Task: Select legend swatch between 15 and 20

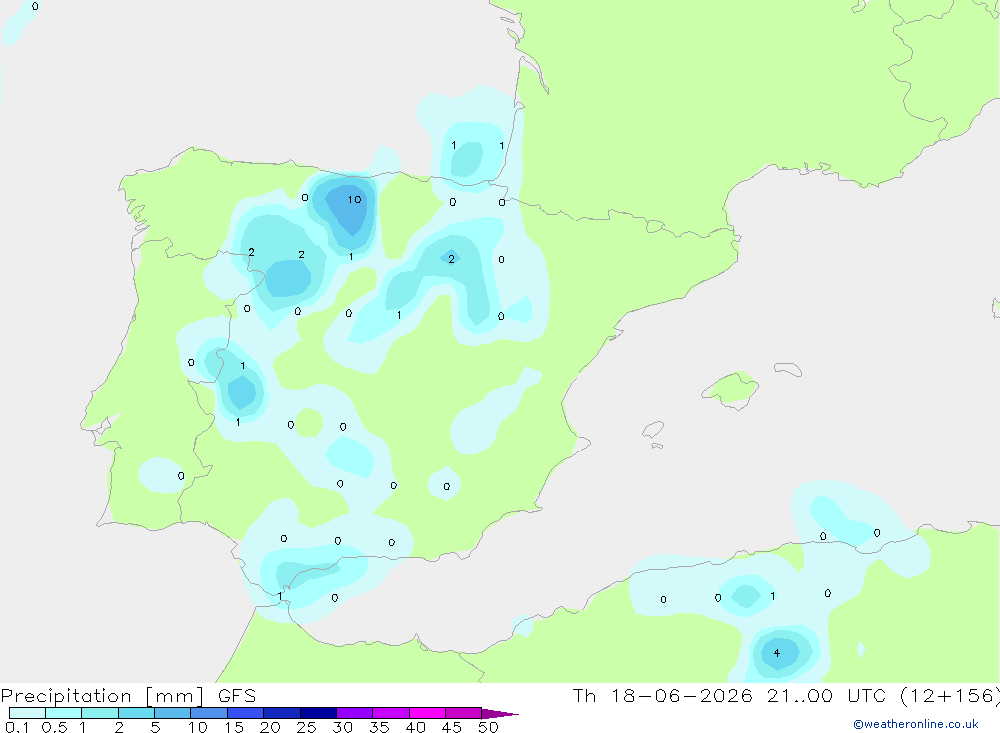Action: pos(246,713)
